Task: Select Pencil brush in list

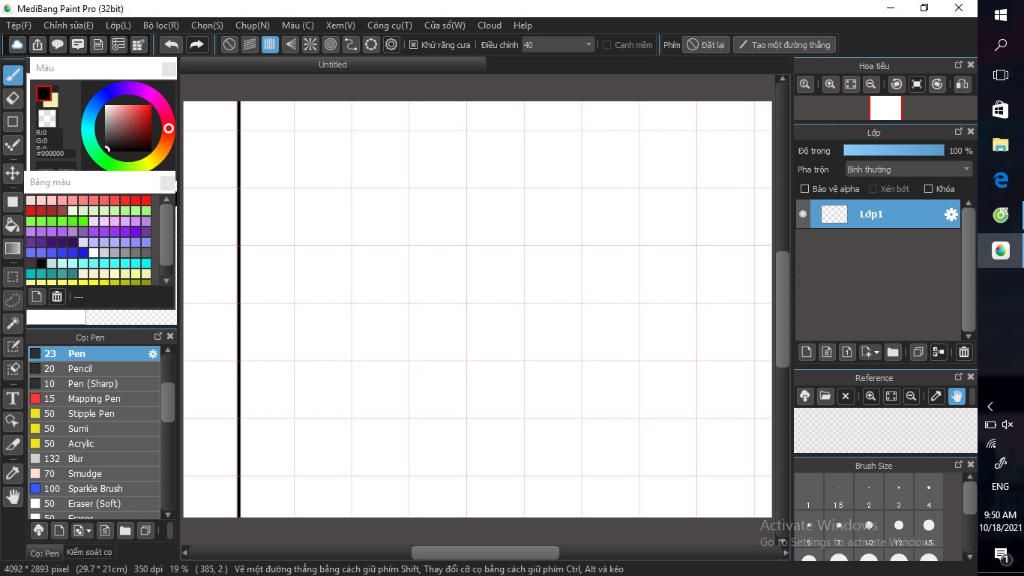Action: (94, 368)
